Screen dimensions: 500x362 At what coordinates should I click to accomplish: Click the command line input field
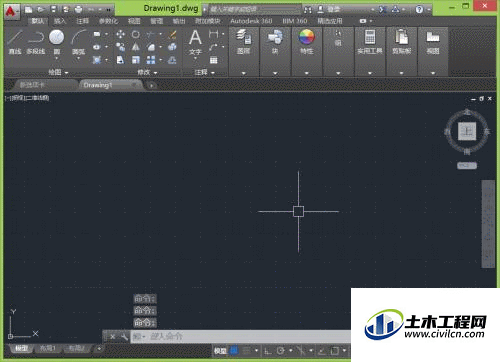(x=240, y=337)
